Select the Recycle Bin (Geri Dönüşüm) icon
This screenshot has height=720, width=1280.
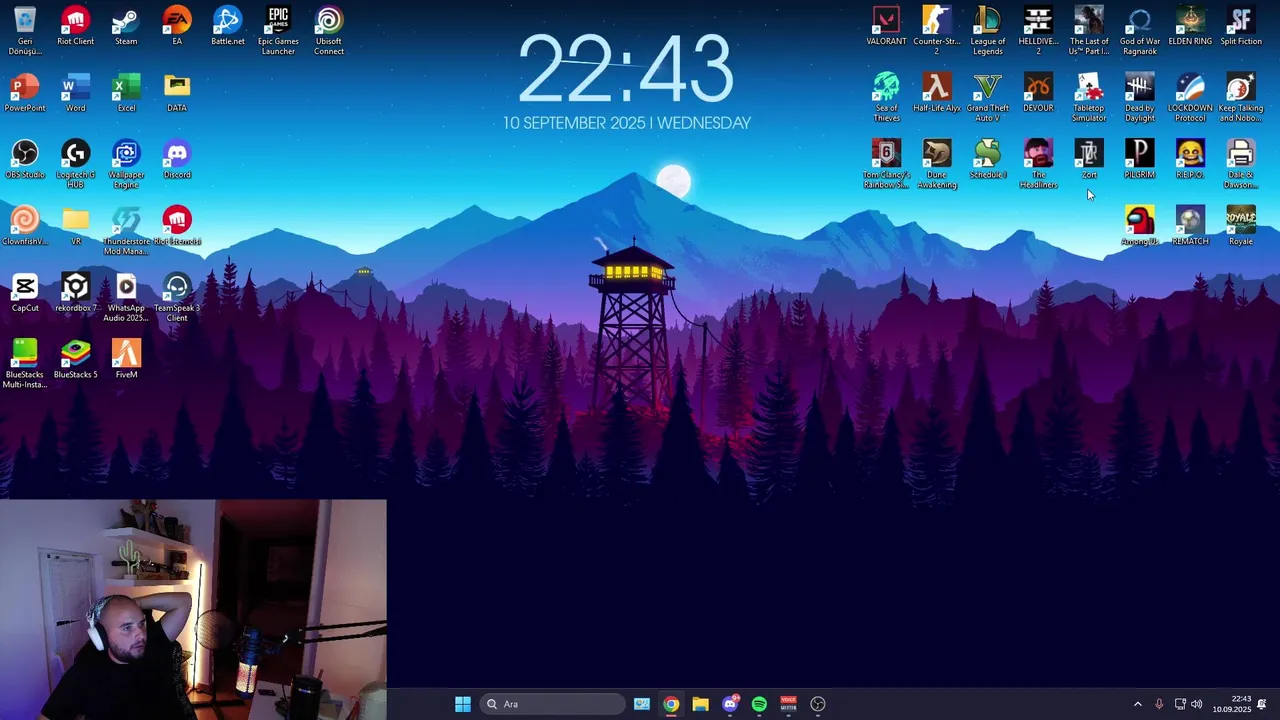[25, 31]
